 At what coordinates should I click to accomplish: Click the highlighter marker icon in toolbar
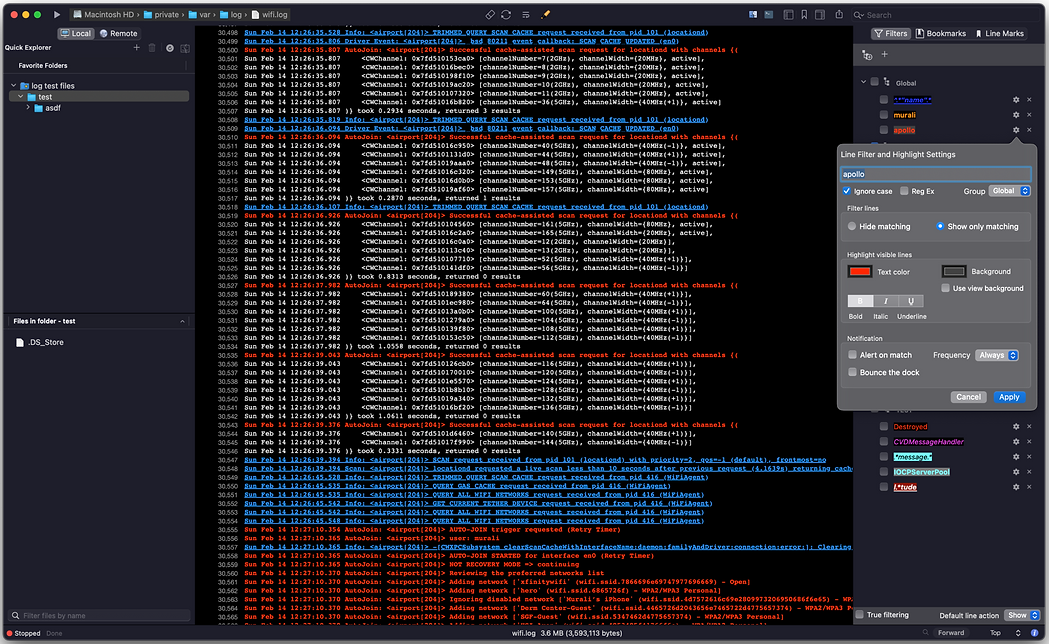545,15
